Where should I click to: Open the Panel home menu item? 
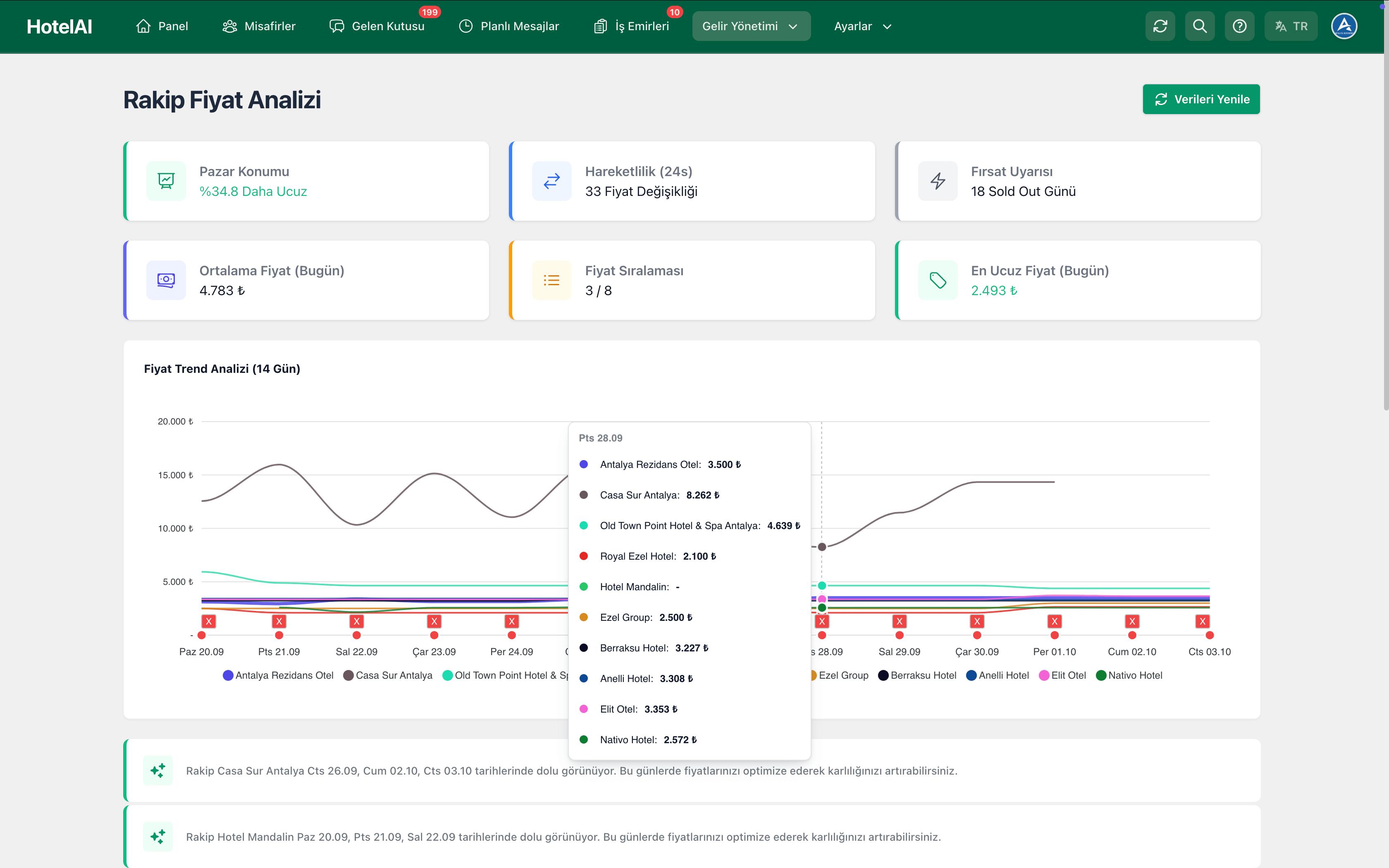point(162,26)
